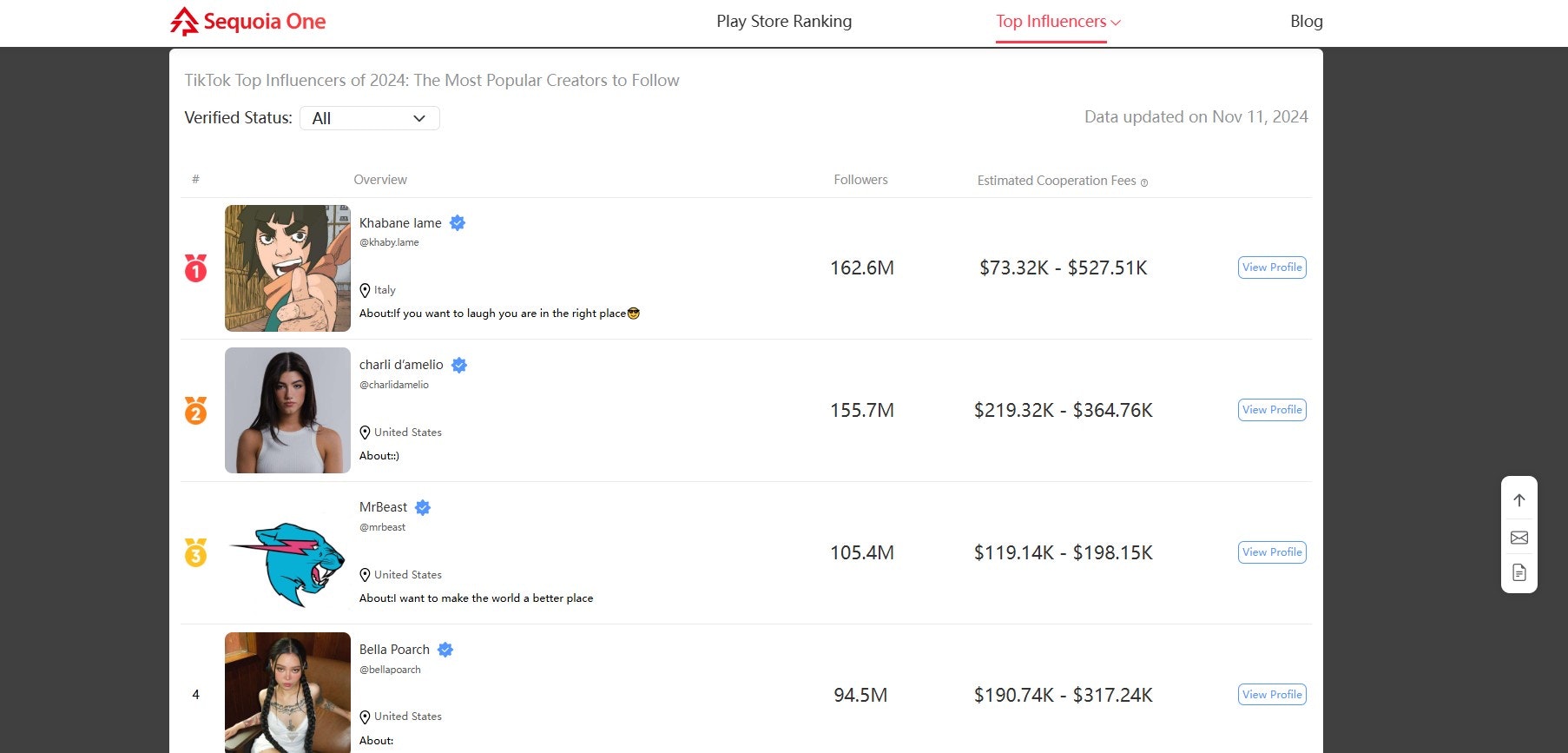Click MrBeast's verified badge icon
Image resolution: width=1568 pixels, height=753 pixels.
click(x=423, y=507)
